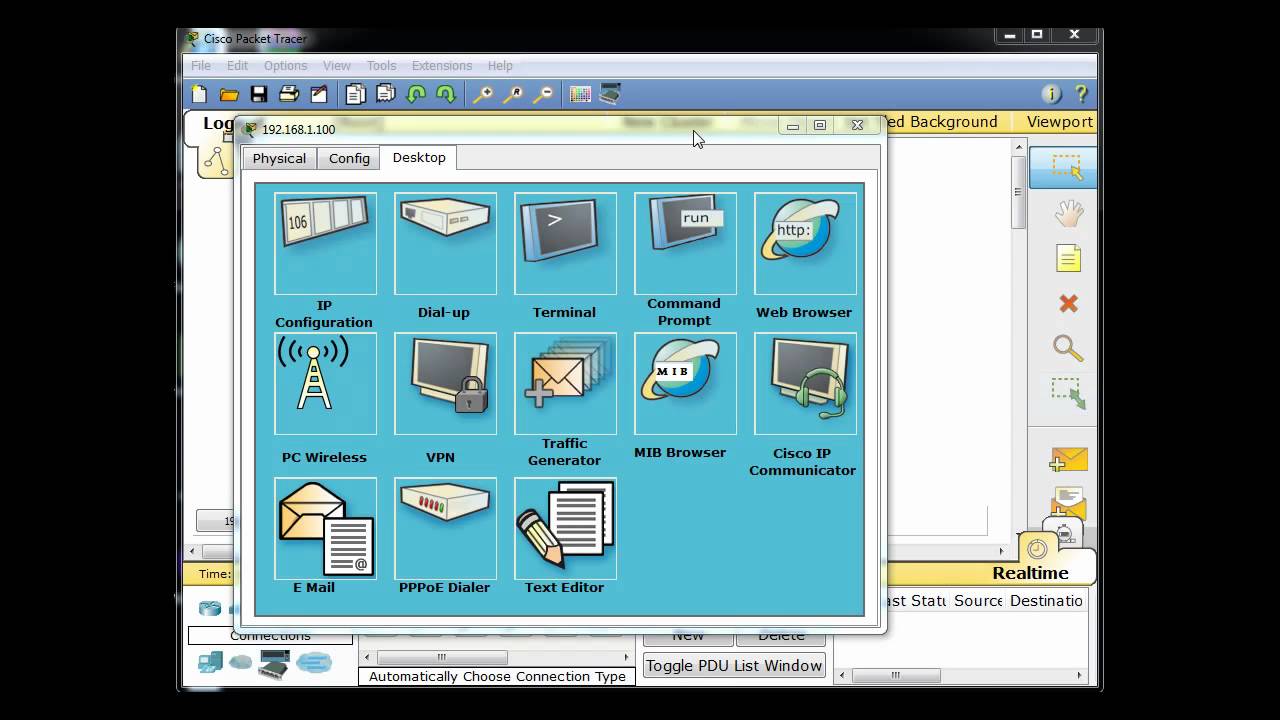
Task: Open the Custom Devices Dialog icon
Action: coord(610,94)
